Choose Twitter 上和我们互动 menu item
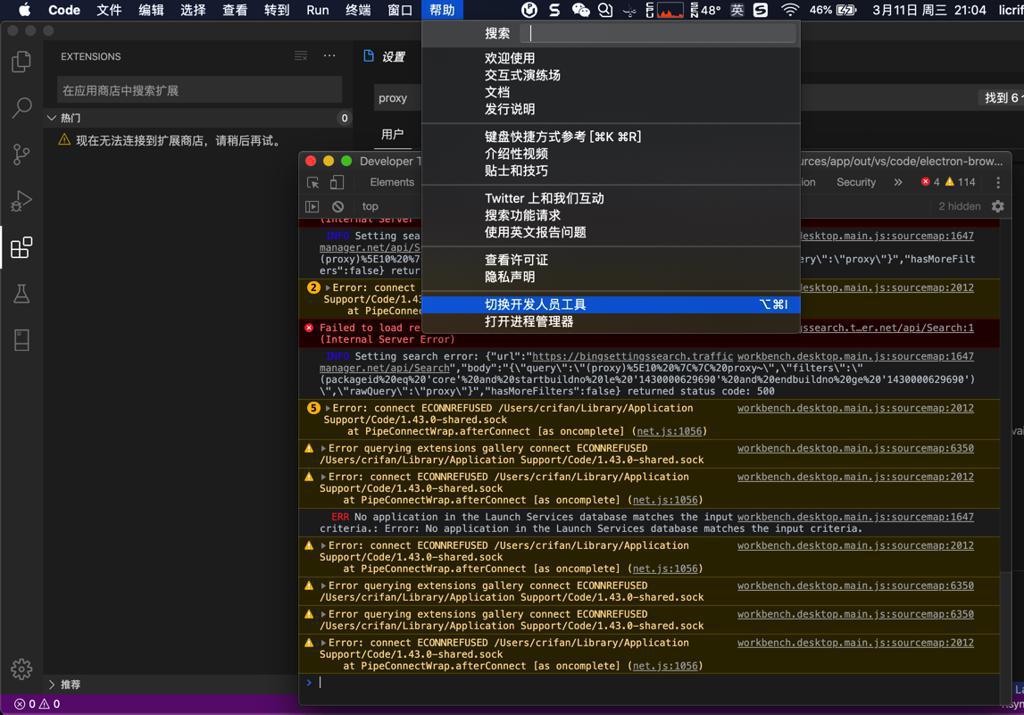 coord(611,199)
